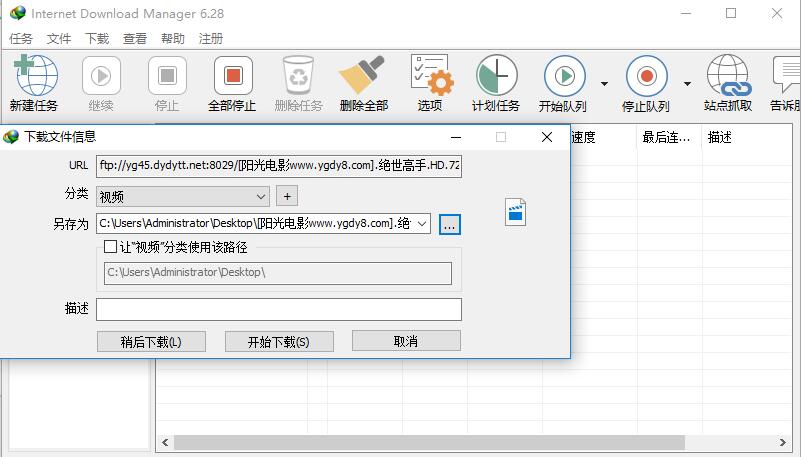Expand the 停止队列 dropdown arrow
The width and height of the screenshot is (801, 457).
pyautogui.click(x=687, y=84)
